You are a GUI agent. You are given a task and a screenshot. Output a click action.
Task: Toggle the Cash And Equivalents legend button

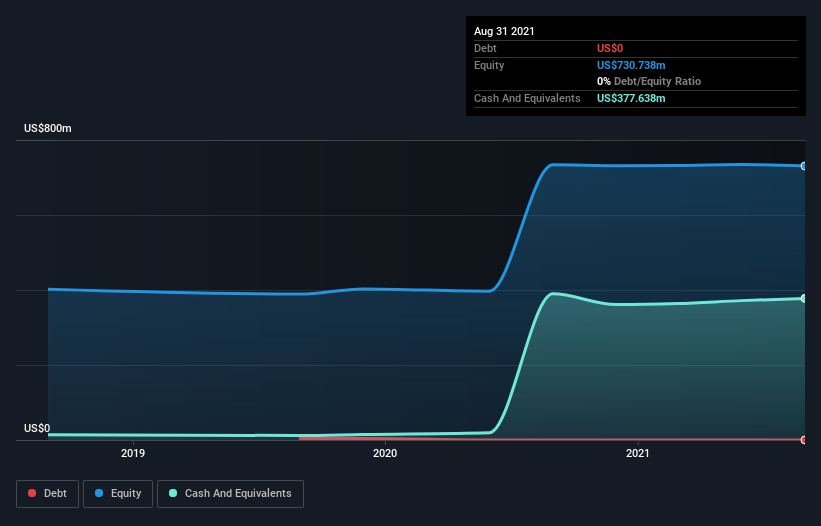click(230, 494)
